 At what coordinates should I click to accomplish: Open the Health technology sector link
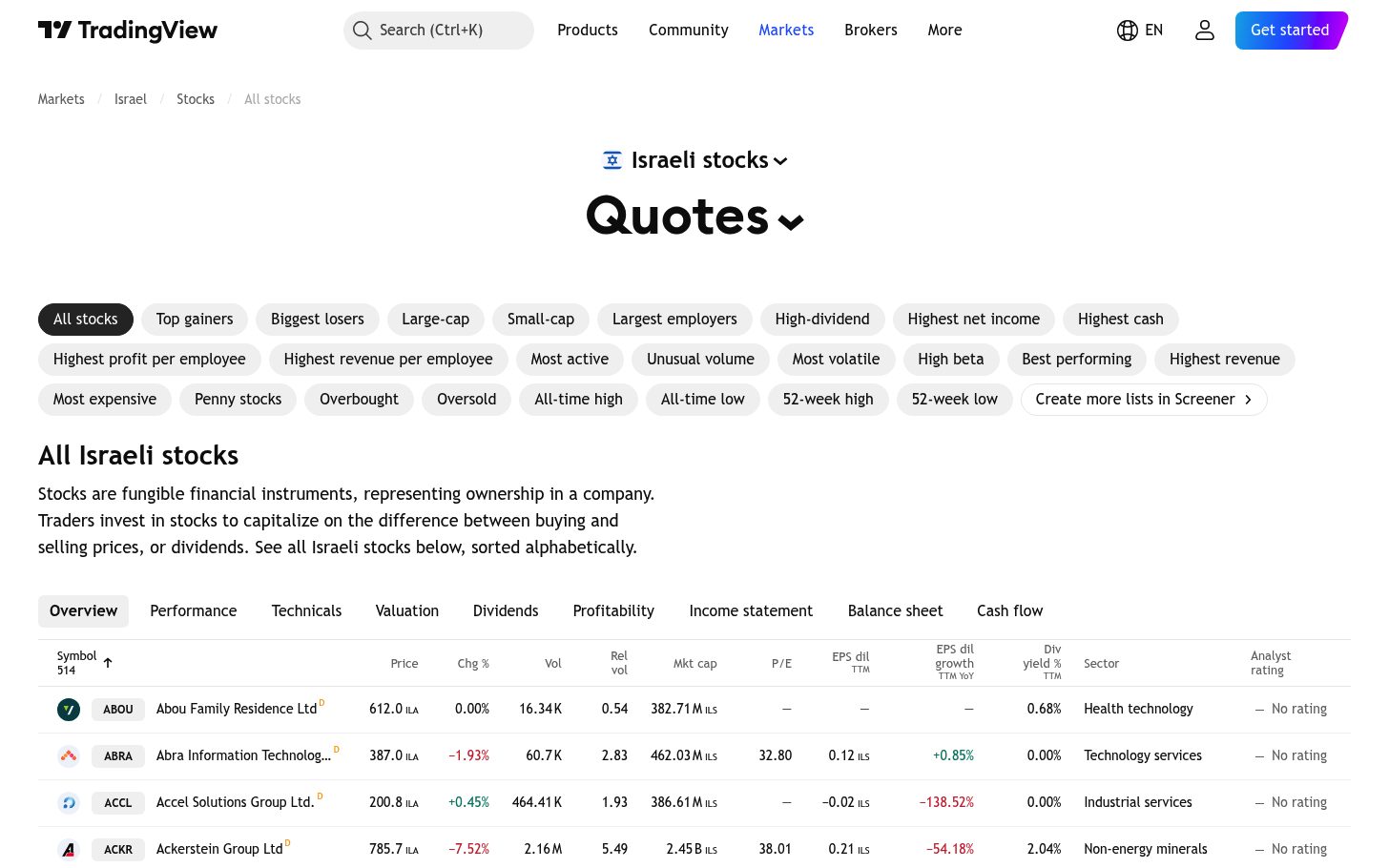(1138, 709)
